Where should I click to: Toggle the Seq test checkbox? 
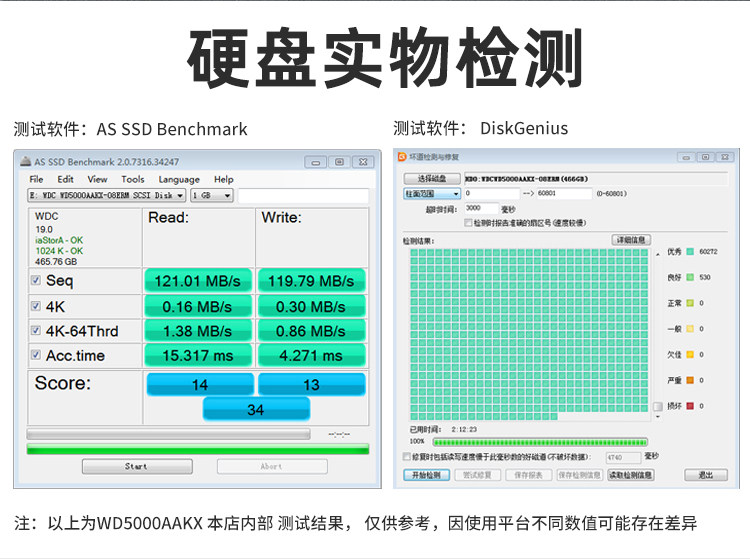click(35, 280)
